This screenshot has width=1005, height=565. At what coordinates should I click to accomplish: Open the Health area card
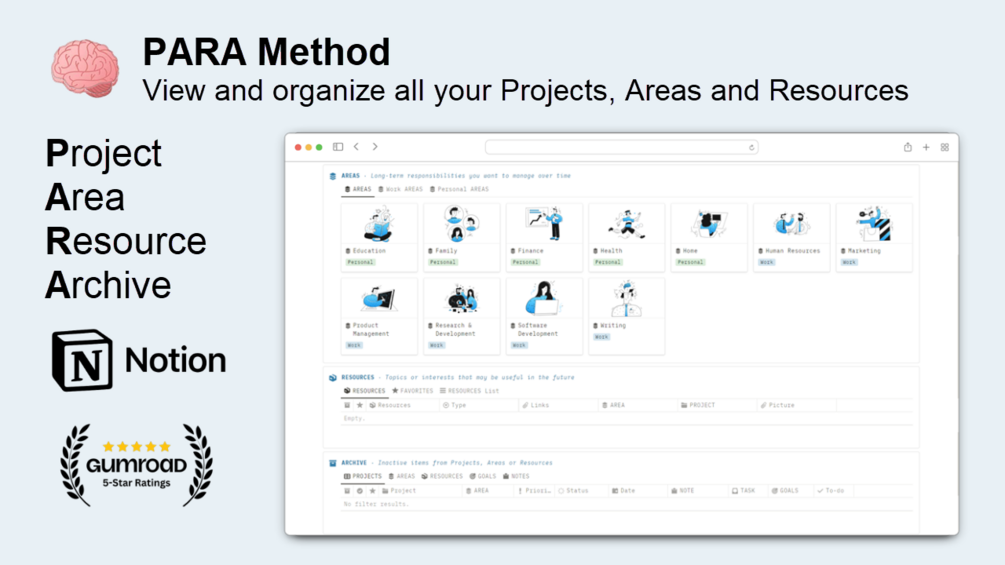pyautogui.click(x=626, y=238)
